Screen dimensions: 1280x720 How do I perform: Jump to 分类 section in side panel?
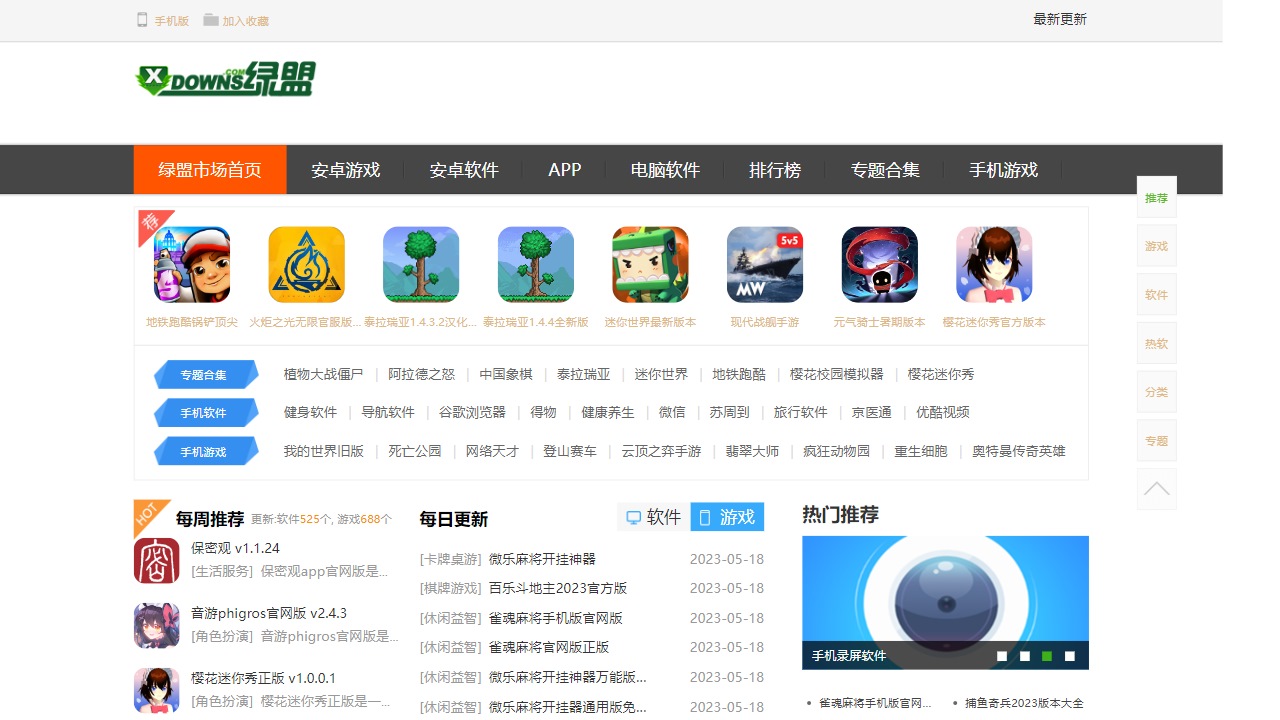pos(1157,392)
